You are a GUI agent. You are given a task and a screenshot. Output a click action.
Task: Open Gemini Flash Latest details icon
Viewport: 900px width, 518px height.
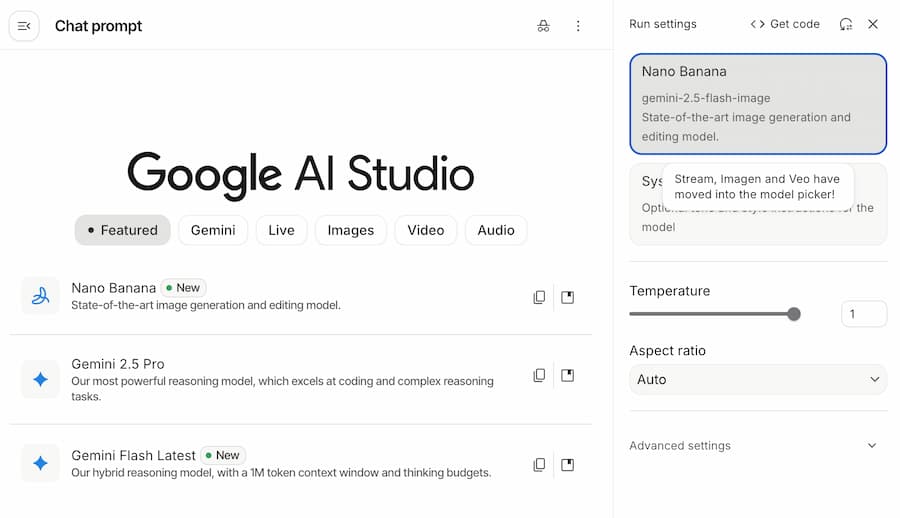[568, 464]
